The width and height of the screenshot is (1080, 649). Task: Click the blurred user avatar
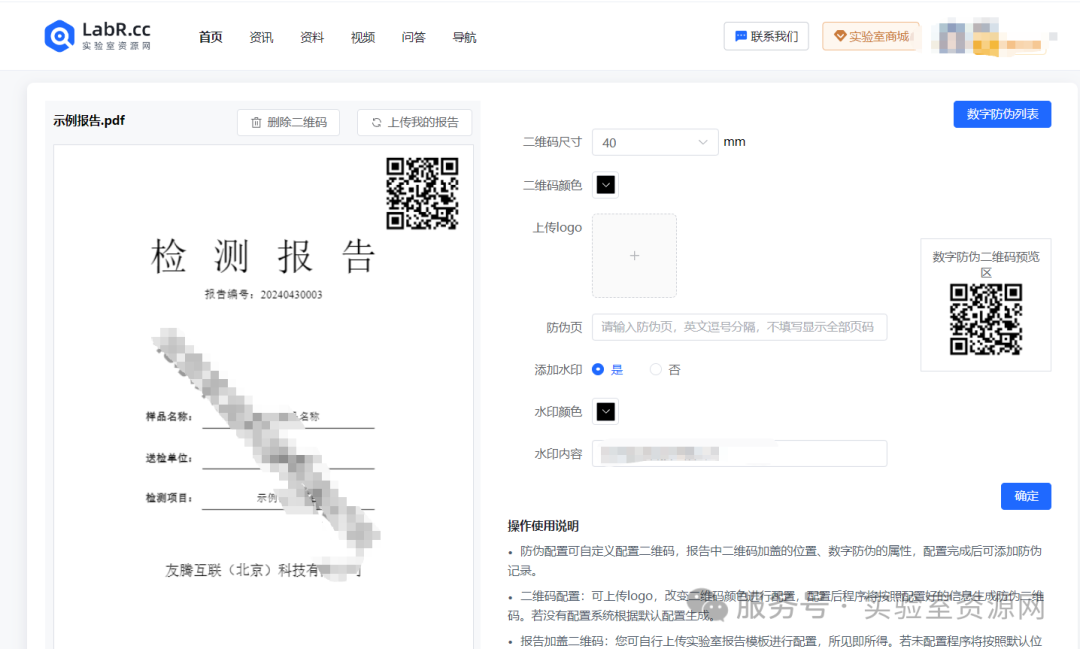point(951,37)
